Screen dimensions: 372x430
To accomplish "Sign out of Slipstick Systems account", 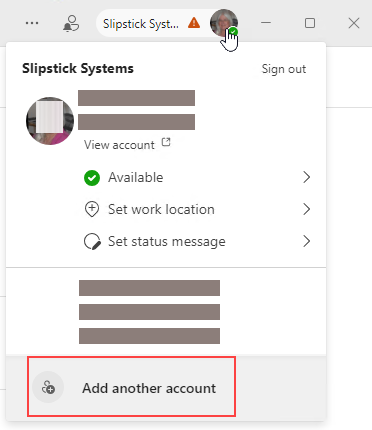I will pyautogui.click(x=284, y=69).
